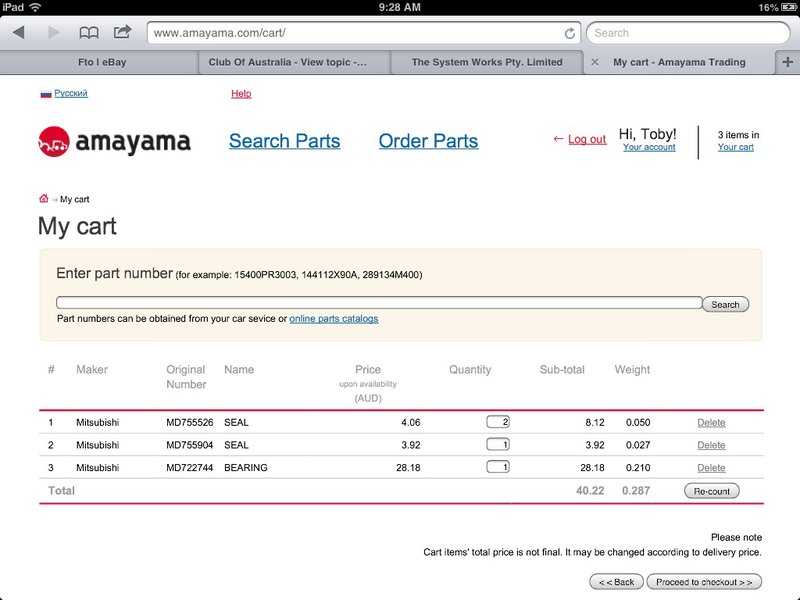The width and height of the screenshot is (800, 600).
Task: Open the bookmarks book icon
Action: (x=89, y=33)
